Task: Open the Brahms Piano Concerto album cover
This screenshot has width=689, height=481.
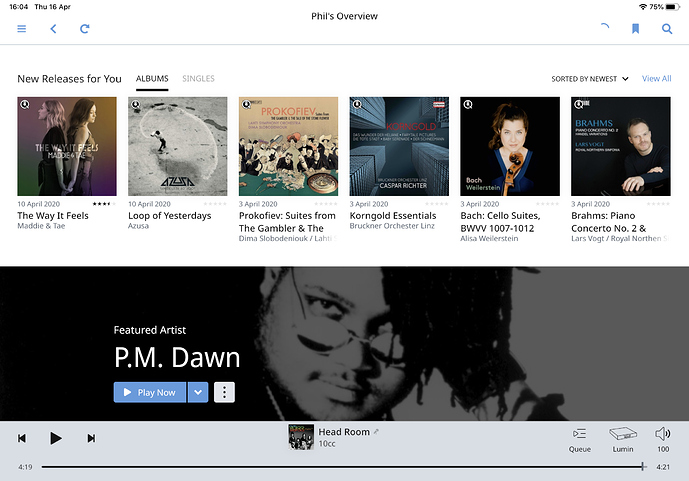Action: [x=620, y=146]
